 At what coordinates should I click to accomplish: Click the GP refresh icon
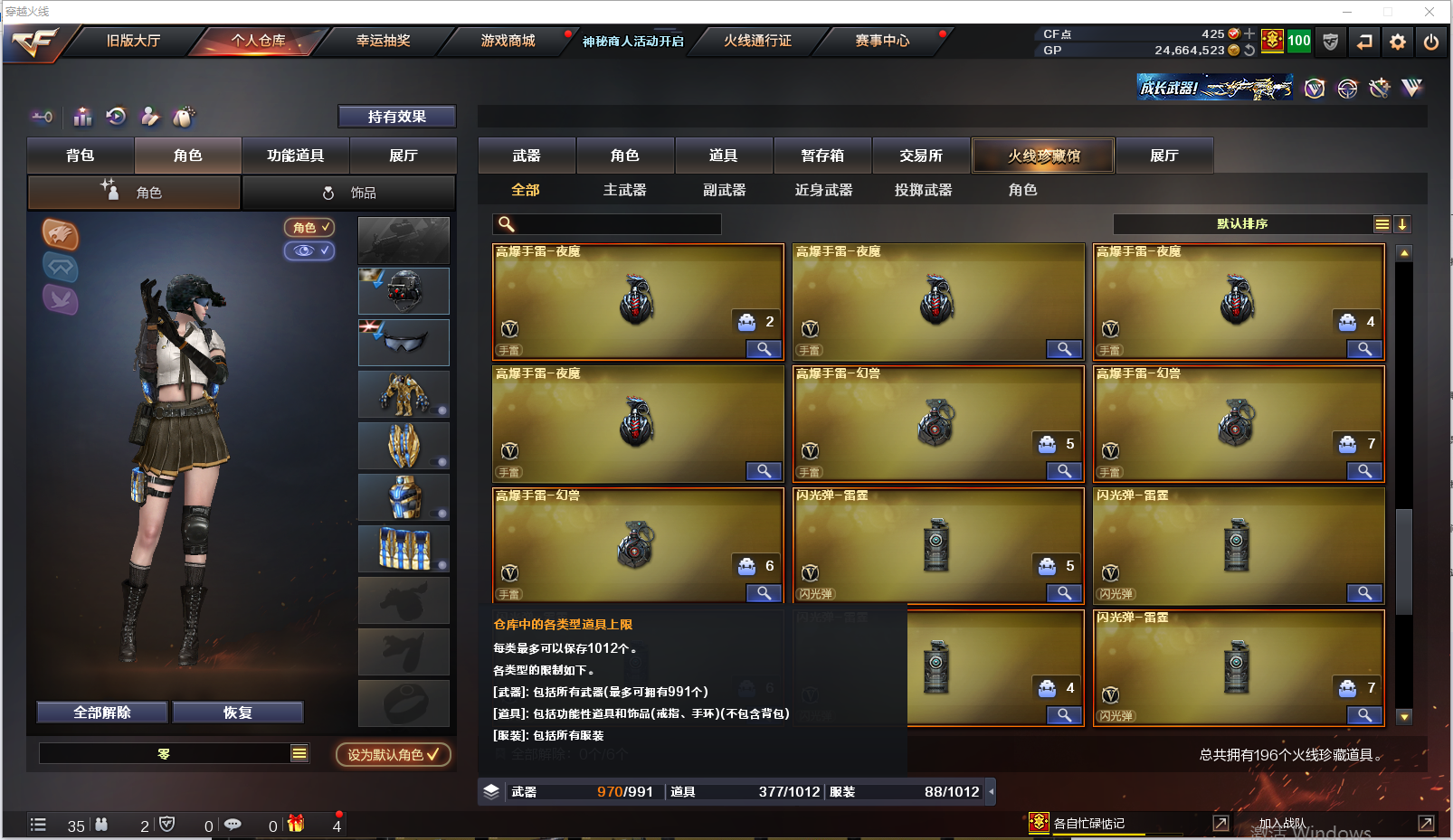click(x=1249, y=51)
